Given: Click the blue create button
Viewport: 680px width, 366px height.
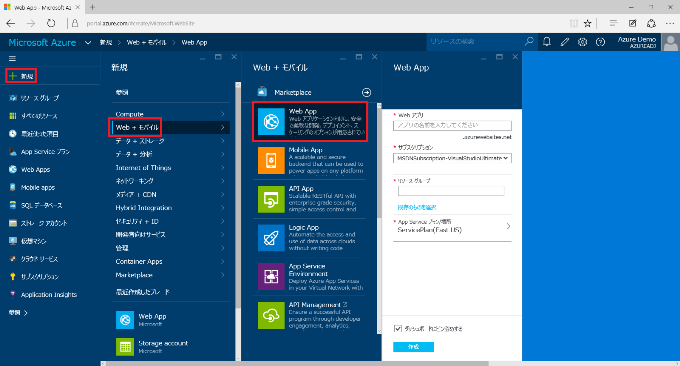Looking at the screenshot, I should pos(413,347).
